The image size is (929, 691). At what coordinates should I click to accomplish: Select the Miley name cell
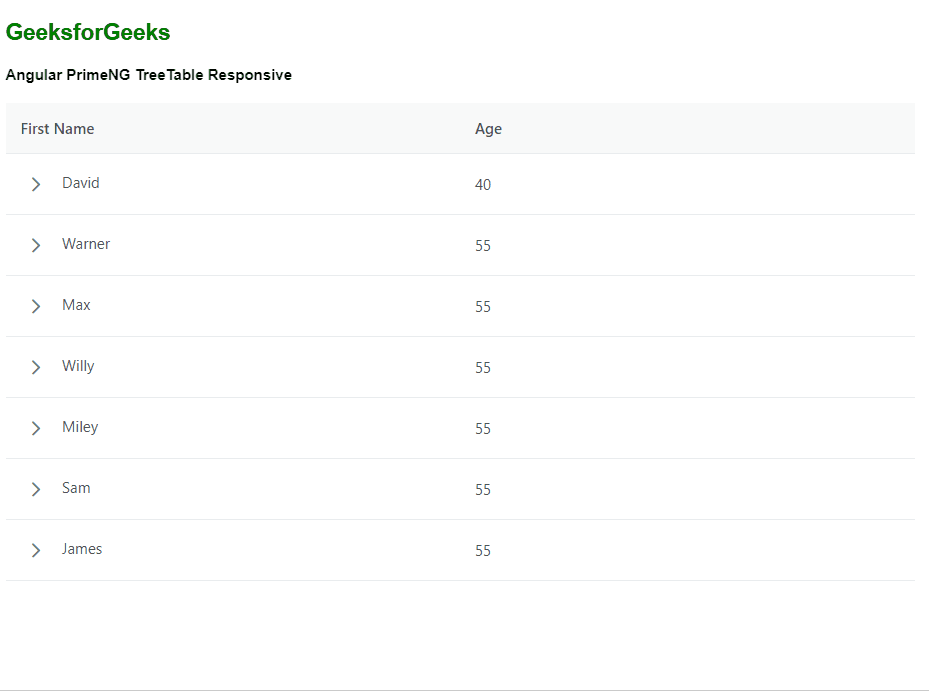click(80, 427)
